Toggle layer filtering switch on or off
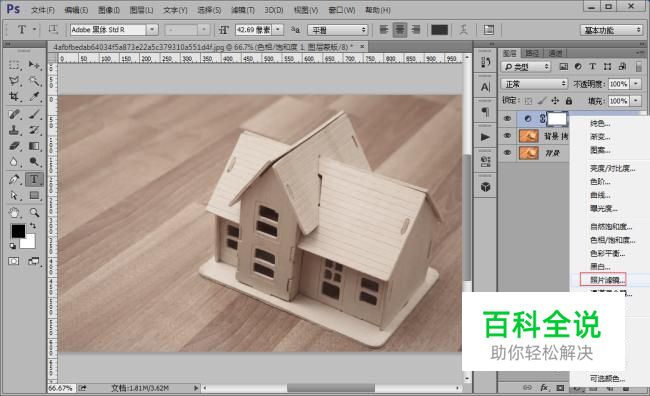 (639, 66)
